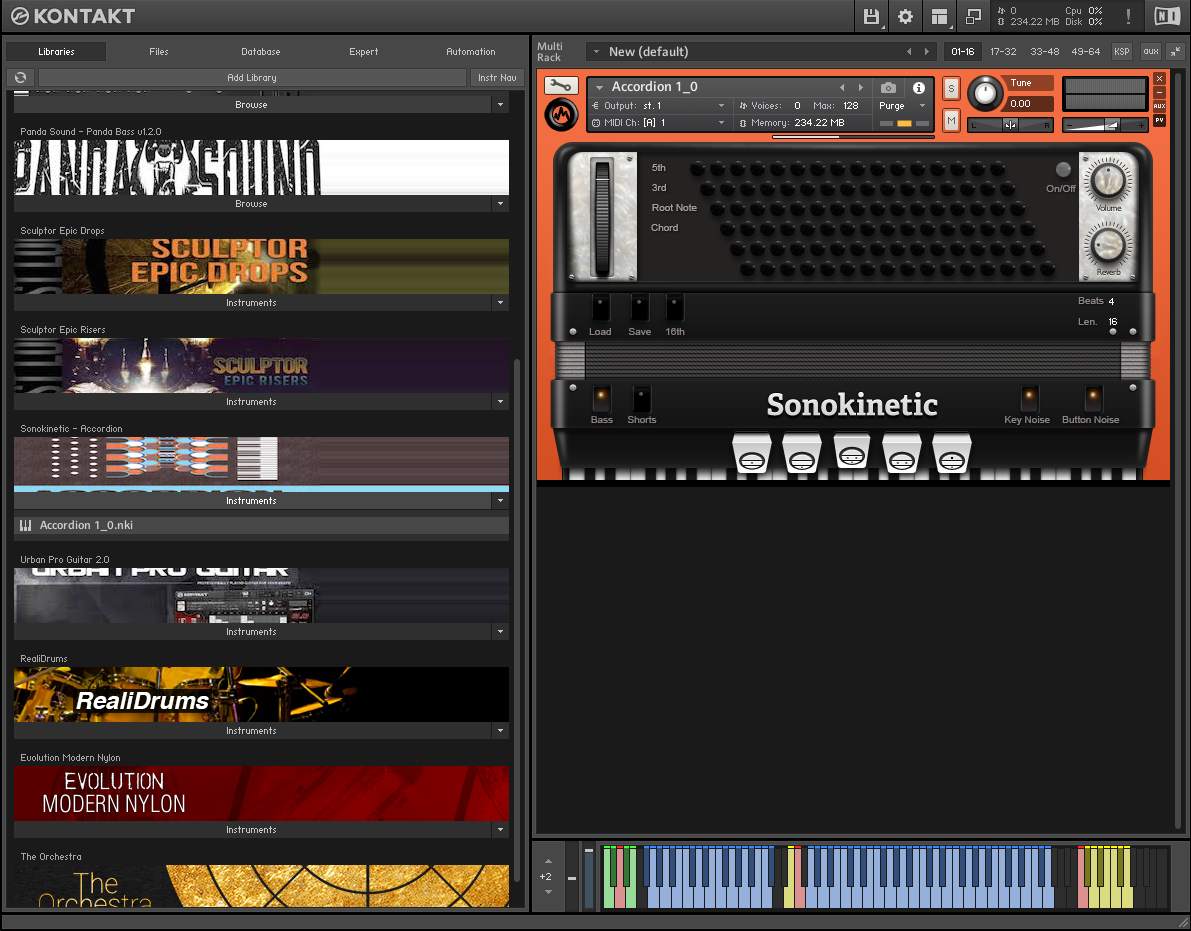Click the next multi arrow
This screenshot has height=931, width=1191.
click(x=927, y=52)
